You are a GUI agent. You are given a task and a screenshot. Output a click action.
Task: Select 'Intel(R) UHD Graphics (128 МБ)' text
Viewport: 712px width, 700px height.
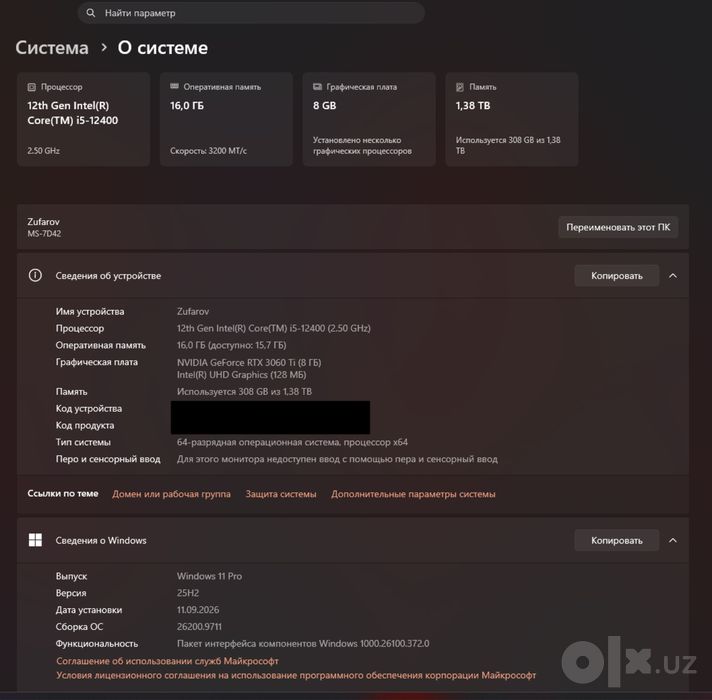(241, 375)
